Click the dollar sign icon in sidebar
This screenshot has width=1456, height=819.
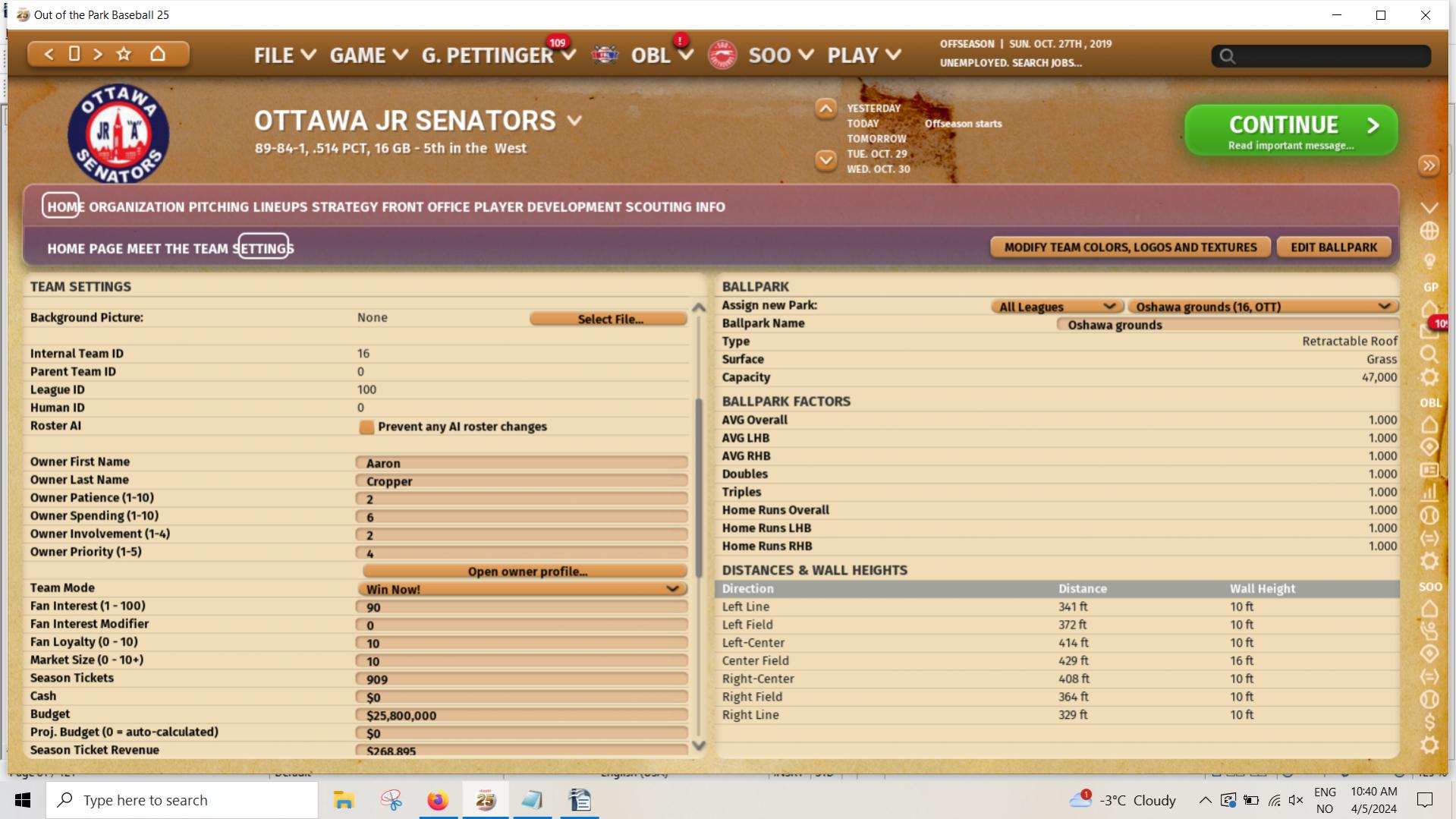1429,721
